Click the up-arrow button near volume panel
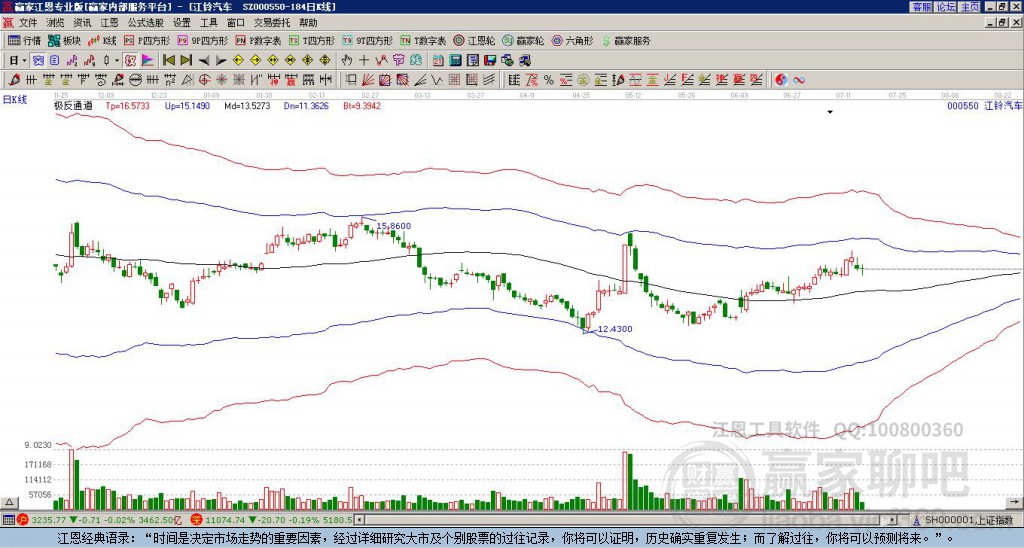This screenshot has width=1024, height=548. point(8,502)
